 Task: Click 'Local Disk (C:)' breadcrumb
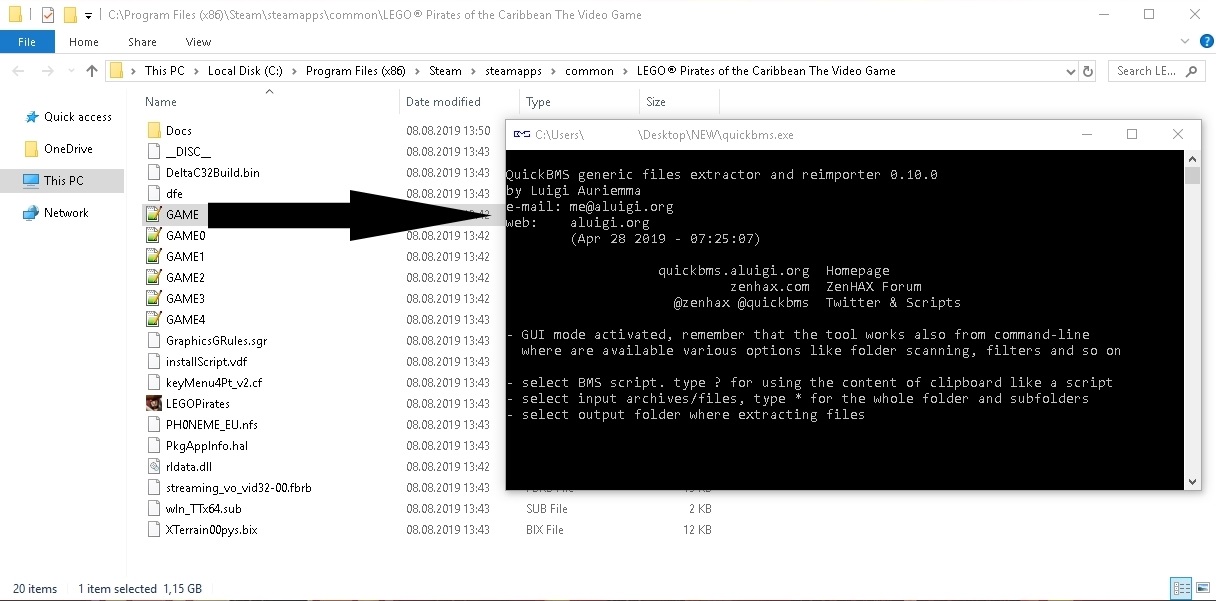tap(246, 71)
